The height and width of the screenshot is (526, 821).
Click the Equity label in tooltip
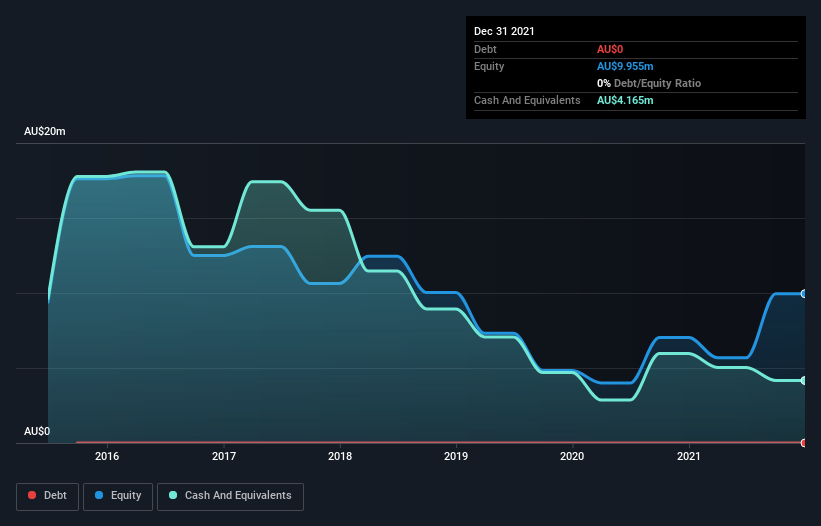click(489, 66)
